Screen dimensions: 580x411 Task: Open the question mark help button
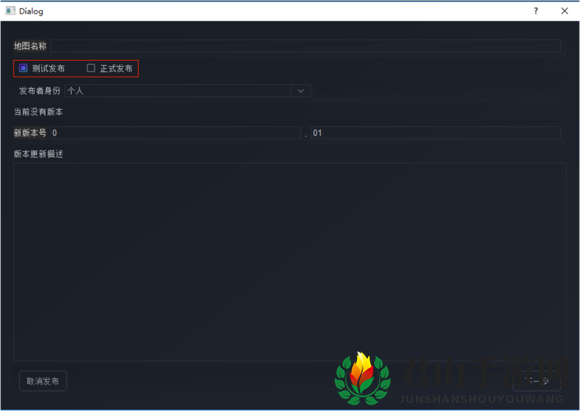click(536, 11)
